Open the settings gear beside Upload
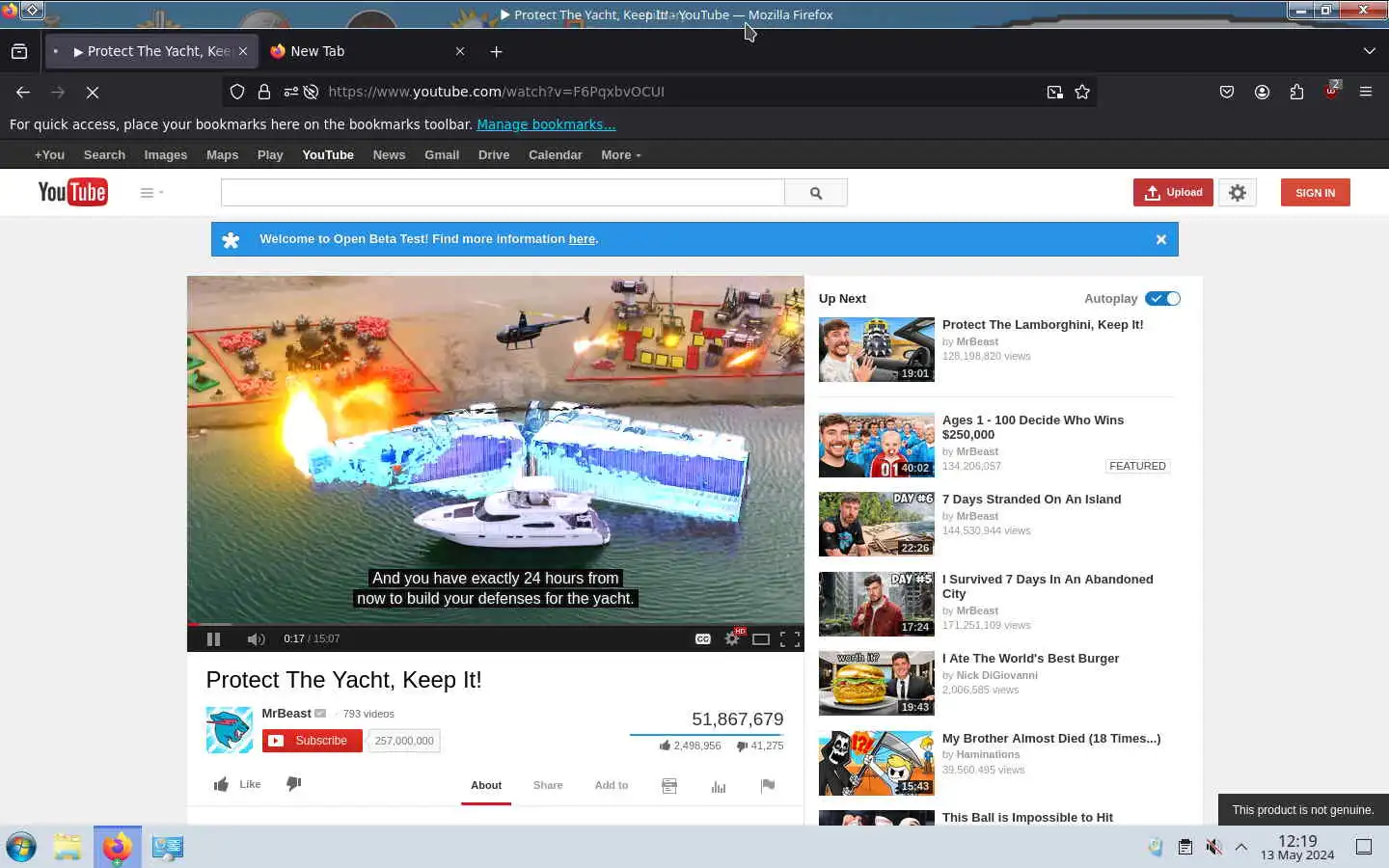The width and height of the screenshot is (1389, 868). point(1238,192)
